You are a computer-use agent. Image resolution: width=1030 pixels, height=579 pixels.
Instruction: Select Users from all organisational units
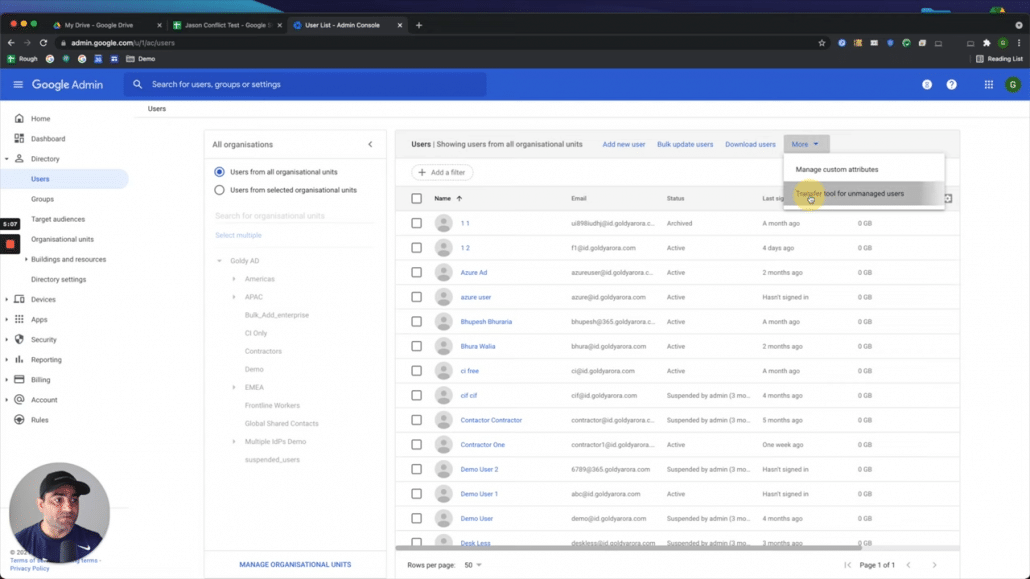coord(219,172)
